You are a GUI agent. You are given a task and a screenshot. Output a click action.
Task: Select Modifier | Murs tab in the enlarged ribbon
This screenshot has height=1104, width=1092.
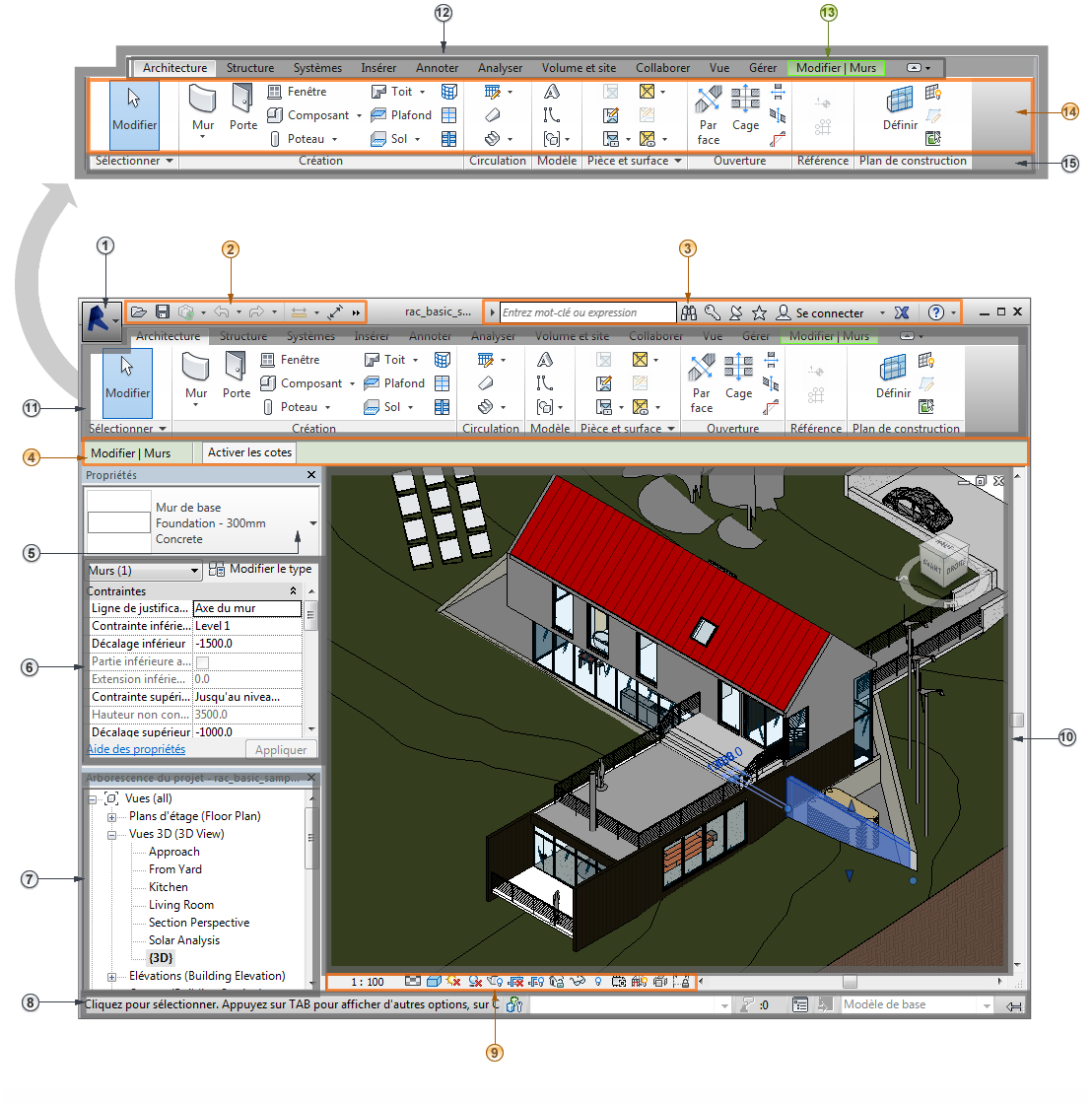836,68
